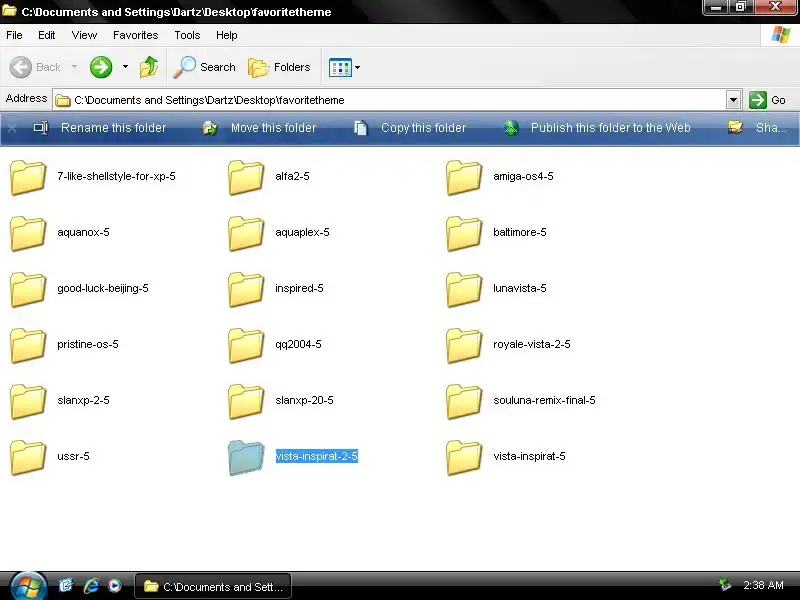Click the folder name souluna-remix-final-5

(x=544, y=401)
